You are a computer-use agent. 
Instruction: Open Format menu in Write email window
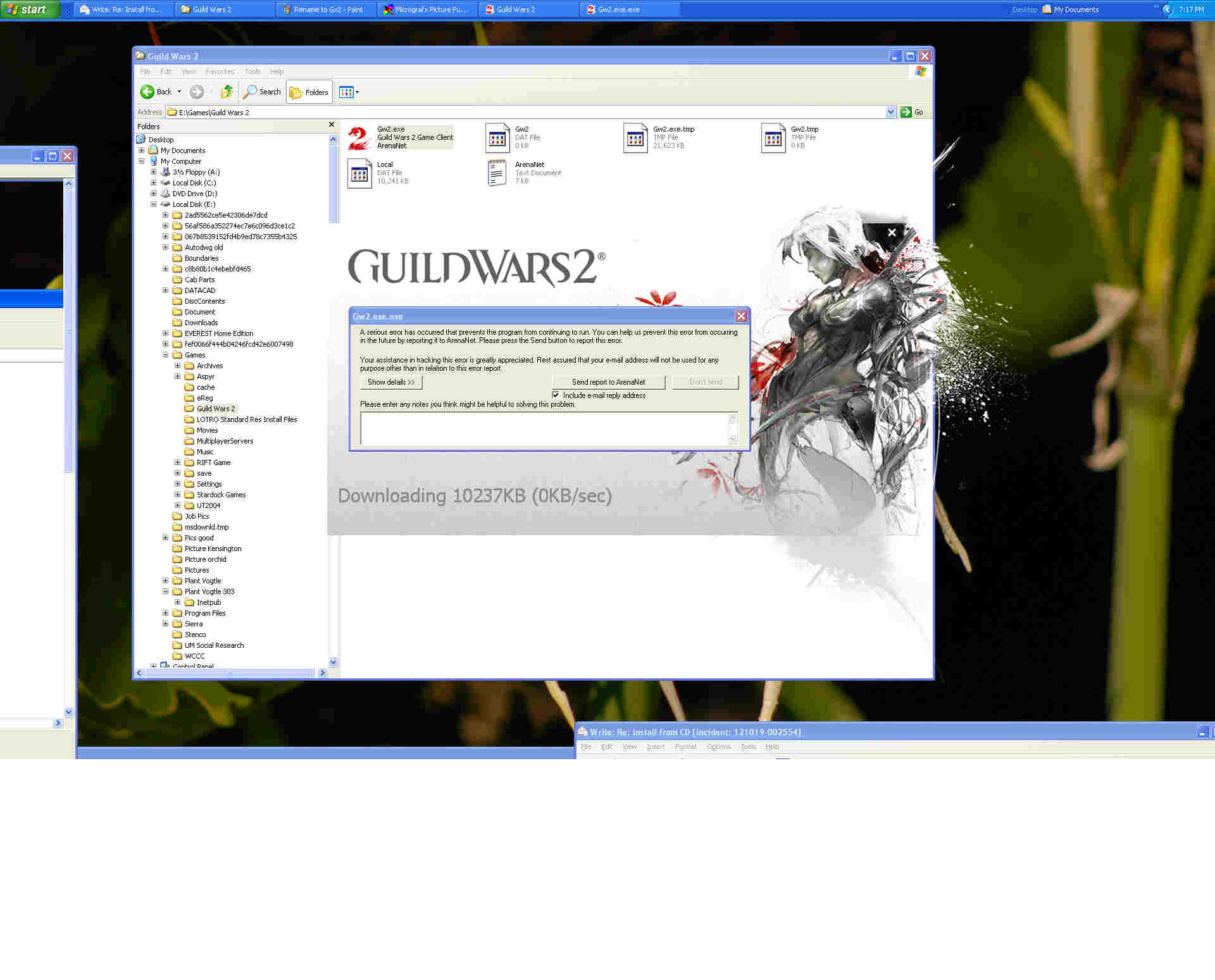coord(685,747)
